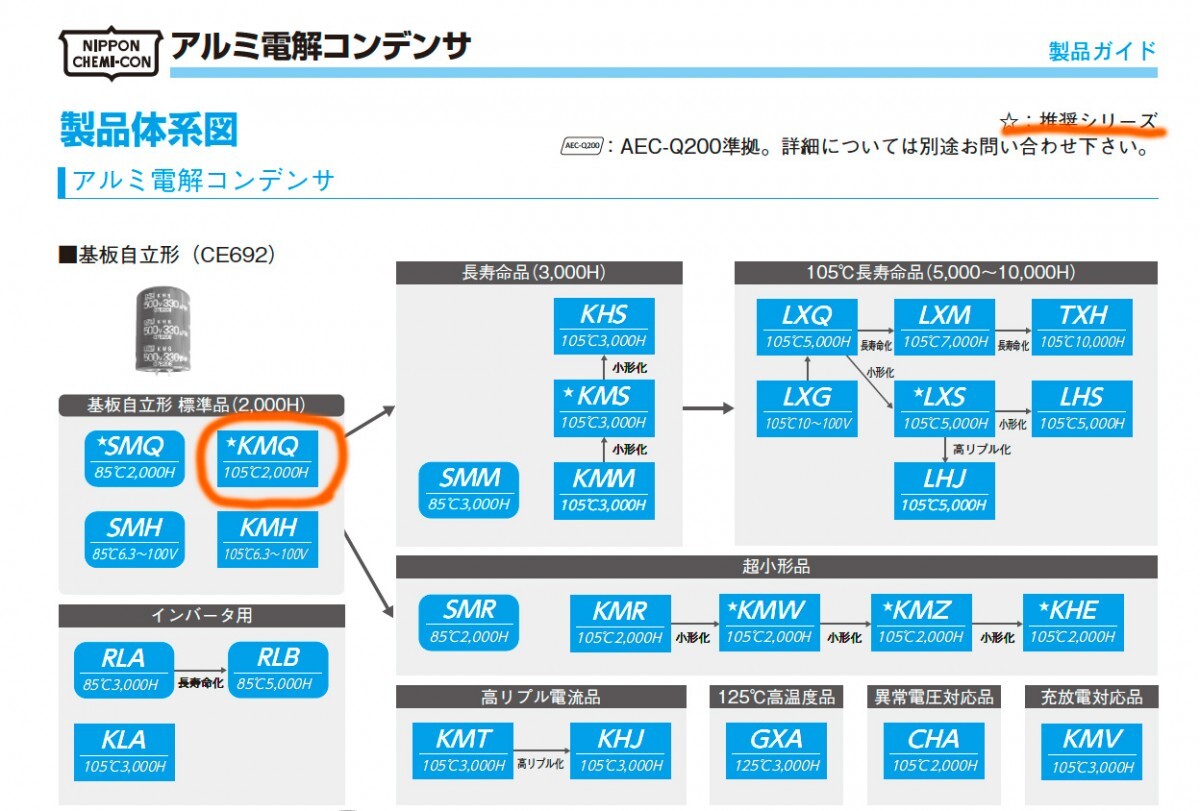
Task: Click the 長寿命品(3,000H) group header
Action: click(x=539, y=272)
